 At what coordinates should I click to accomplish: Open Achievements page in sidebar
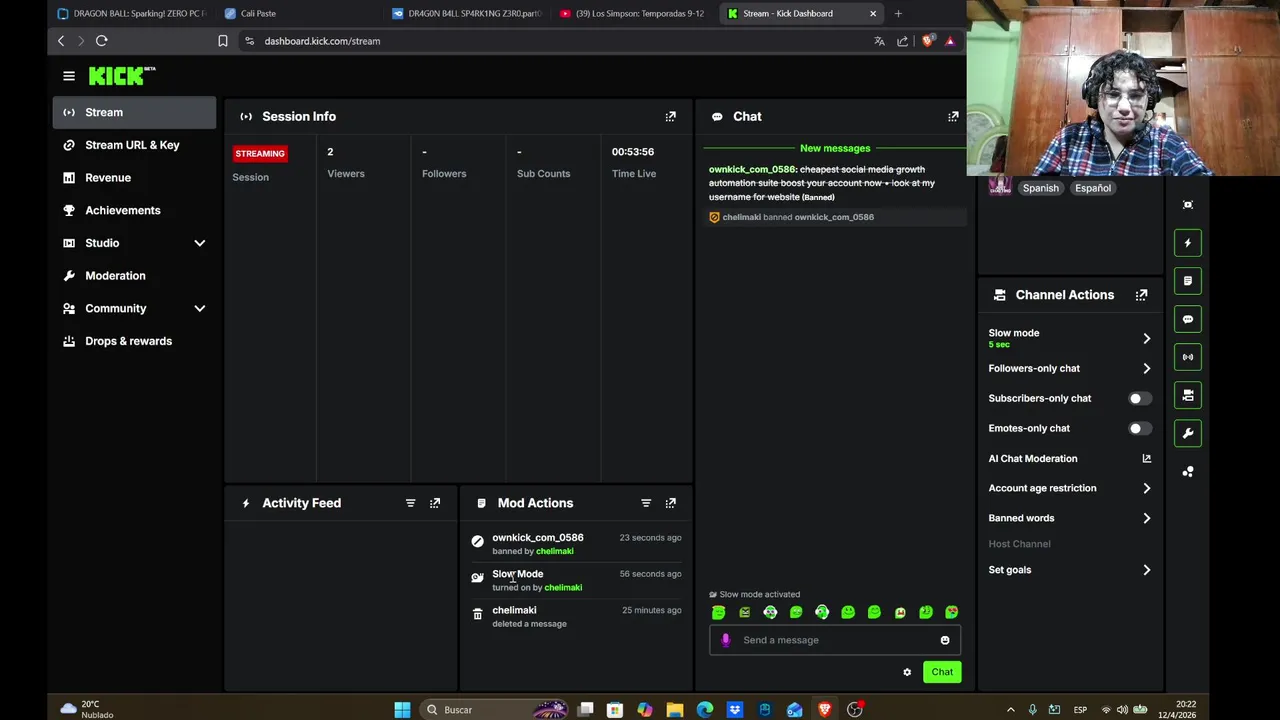coord(134,210)
